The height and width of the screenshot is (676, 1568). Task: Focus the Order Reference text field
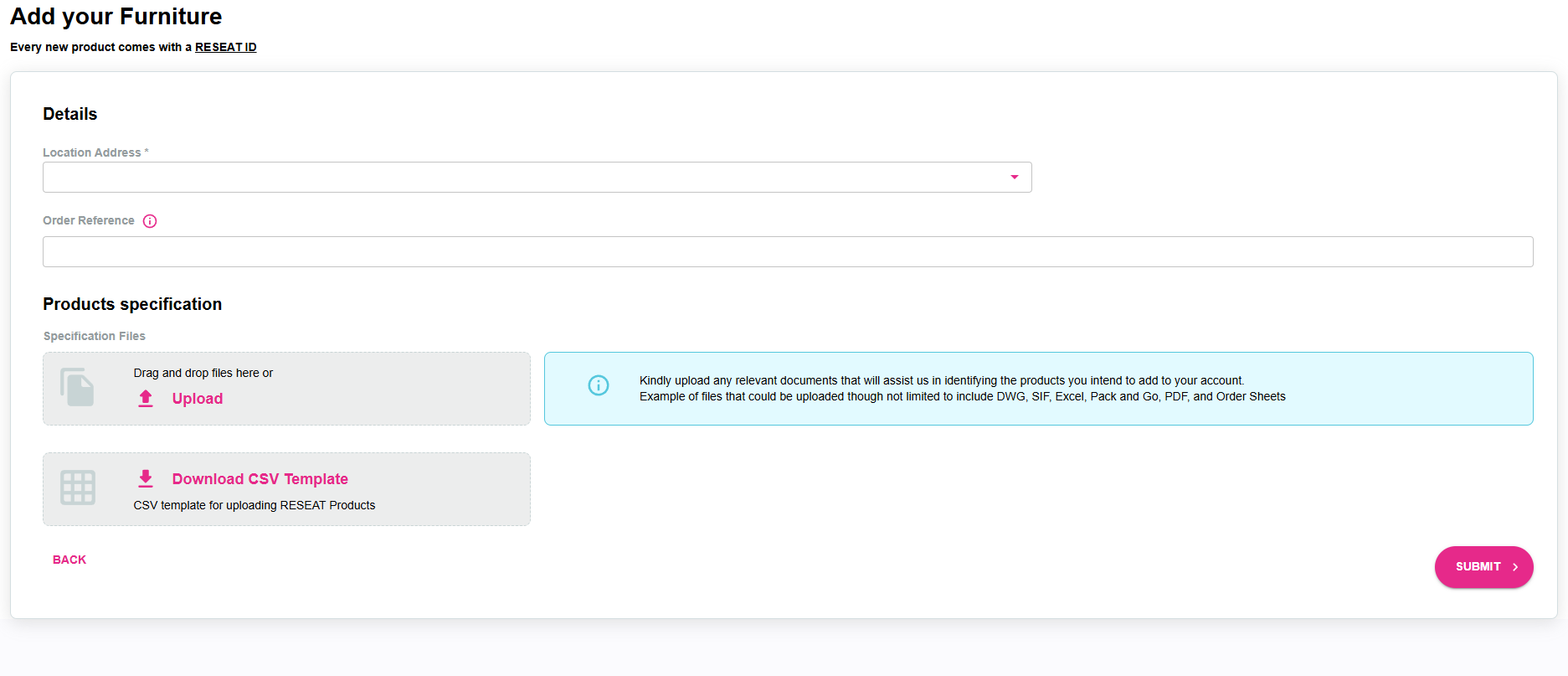click(787, 251)
